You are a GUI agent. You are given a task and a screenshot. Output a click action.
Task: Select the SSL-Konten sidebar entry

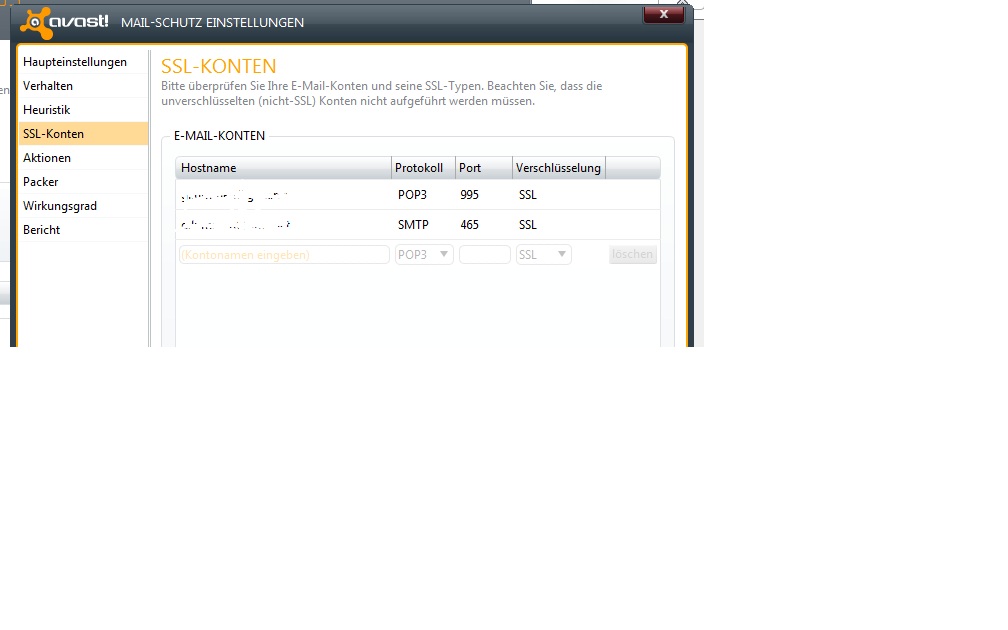tap(83, 134)
